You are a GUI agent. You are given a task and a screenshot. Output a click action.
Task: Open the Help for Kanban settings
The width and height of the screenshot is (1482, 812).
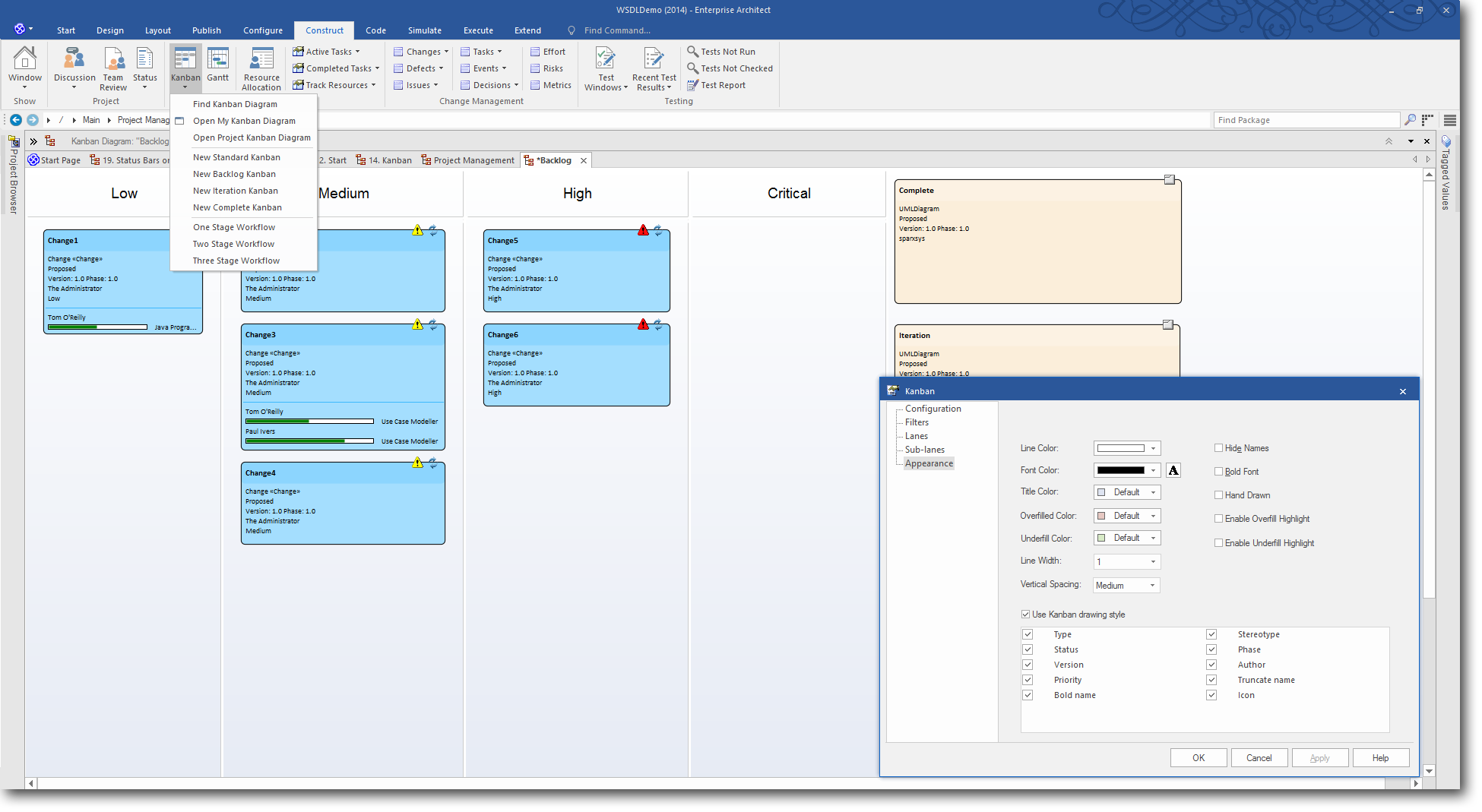click(x=1380, y=757)
